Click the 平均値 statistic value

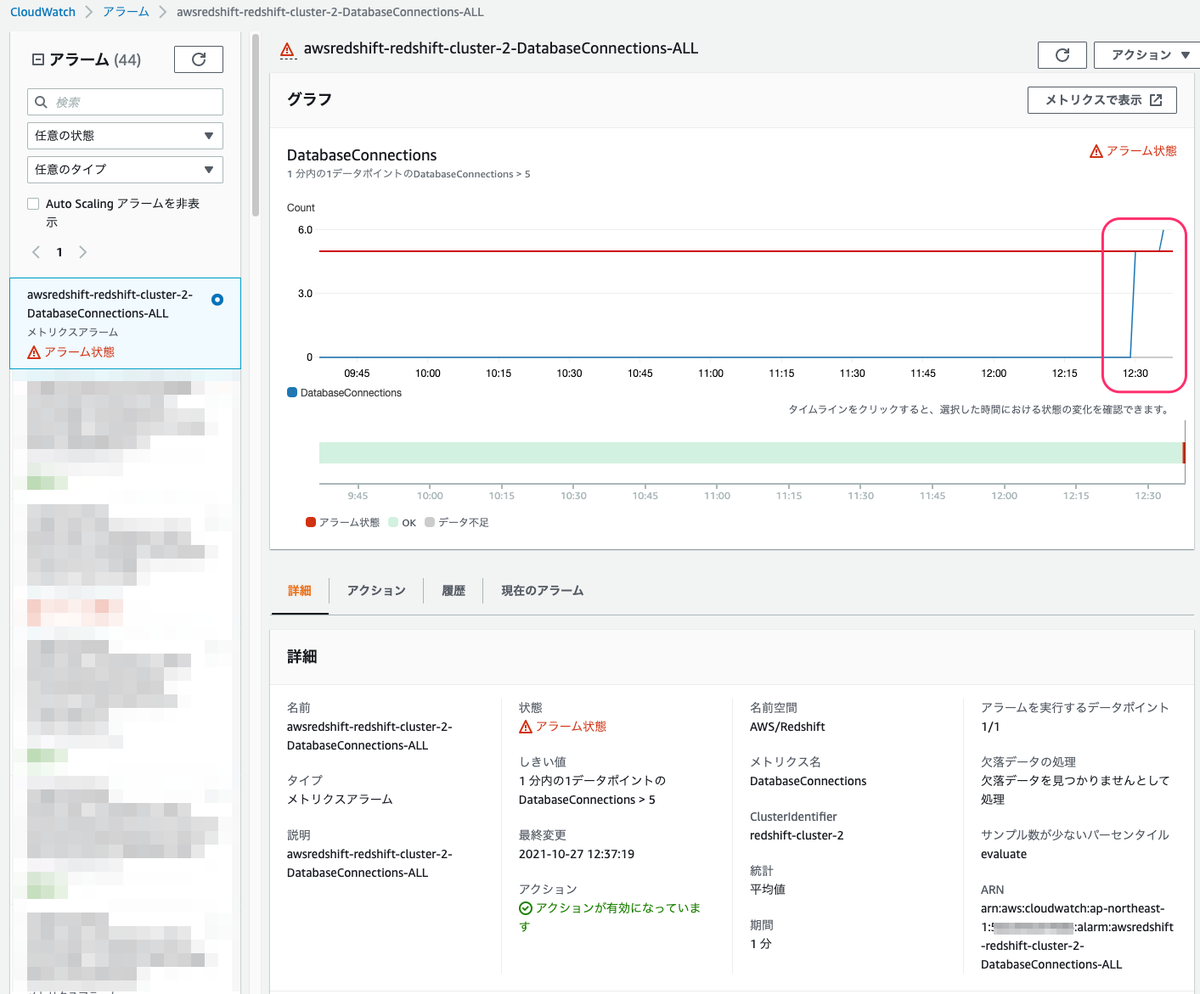[768, 889]
